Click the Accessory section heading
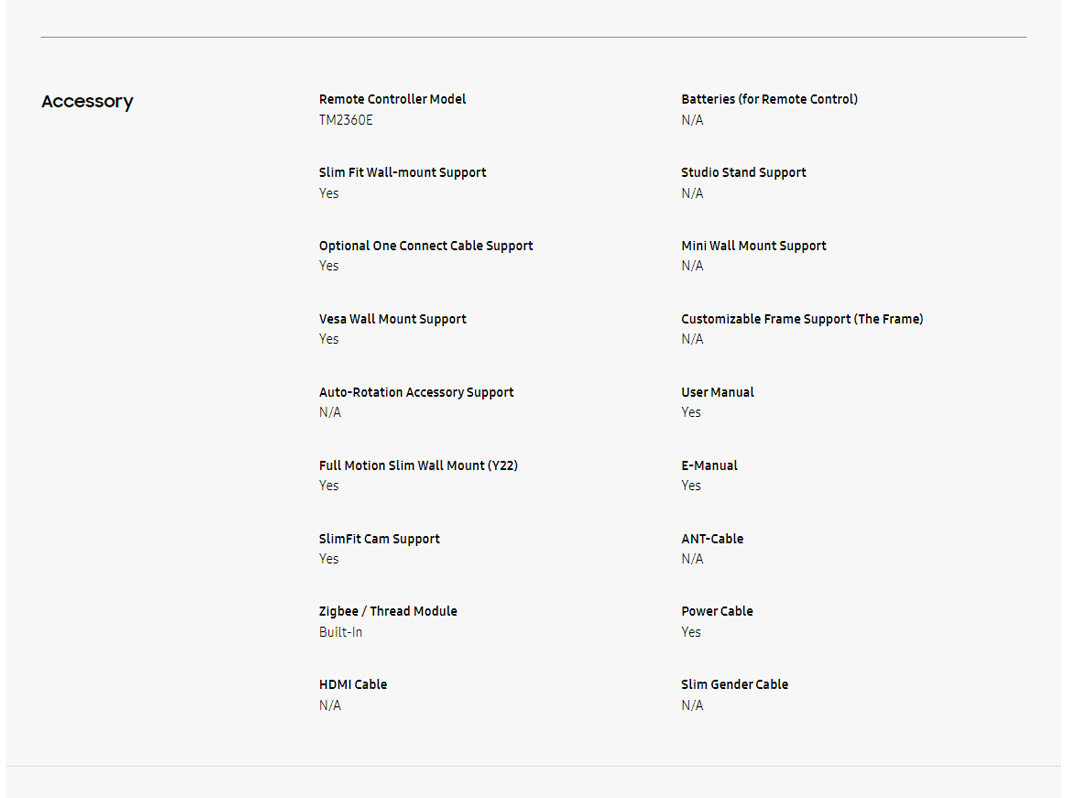The image size is (1080, 798). tap(87, 102)
